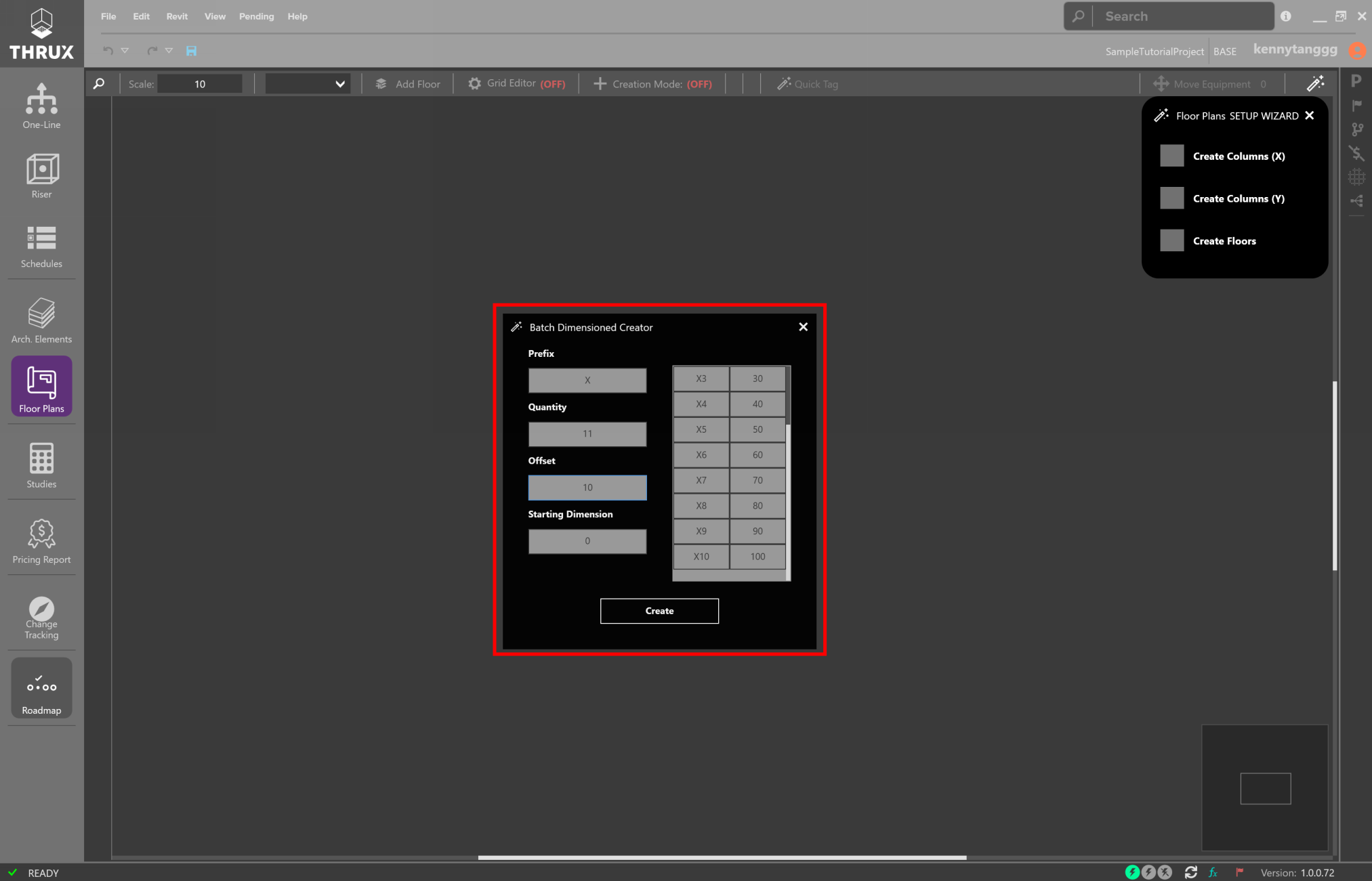This screenshot has width=1372, height=881.
Task: Check the Create Columns (Y) box
Action: click(1171, 198)
